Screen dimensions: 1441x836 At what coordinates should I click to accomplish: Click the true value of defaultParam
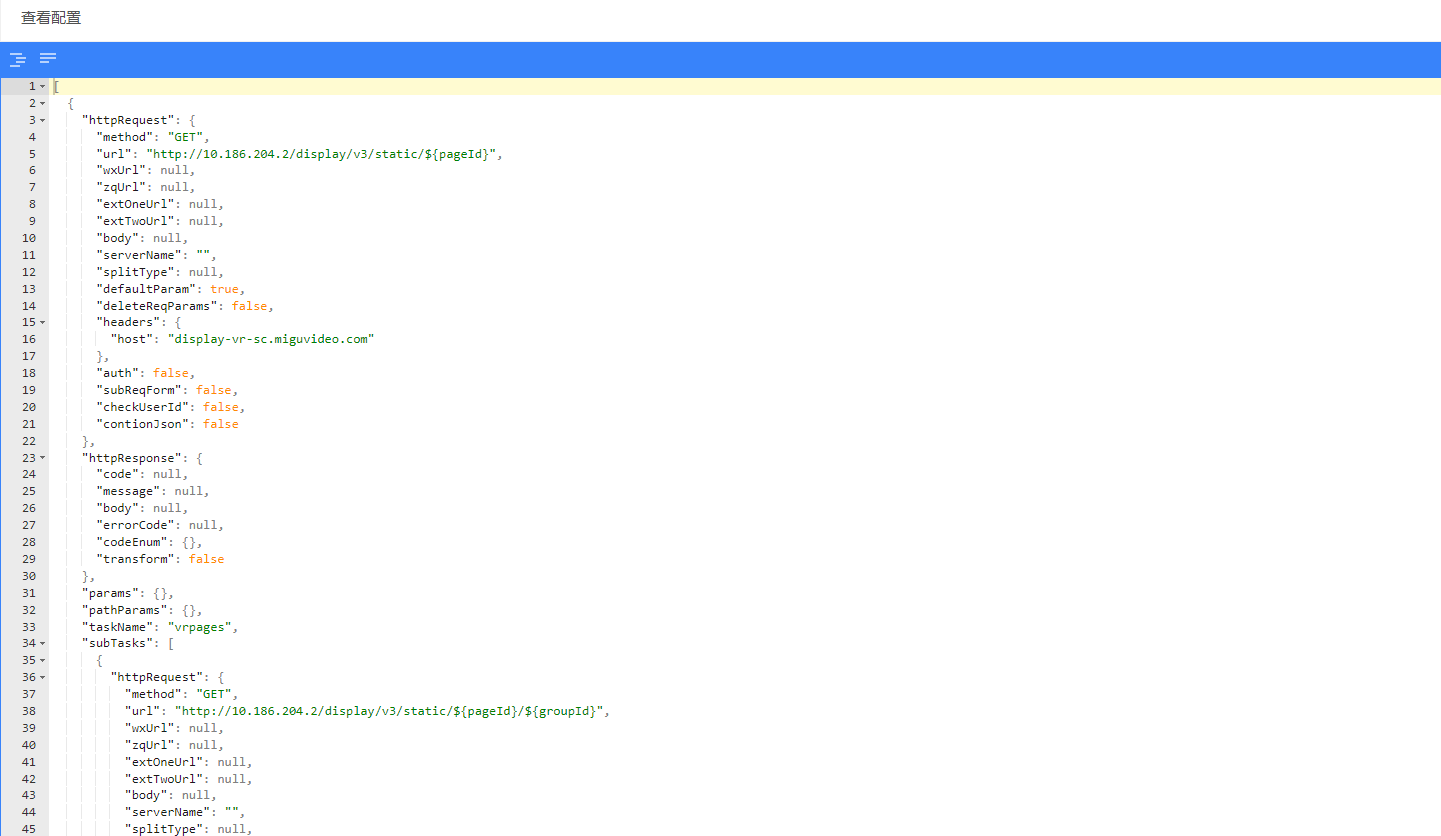tap(224, 289)
